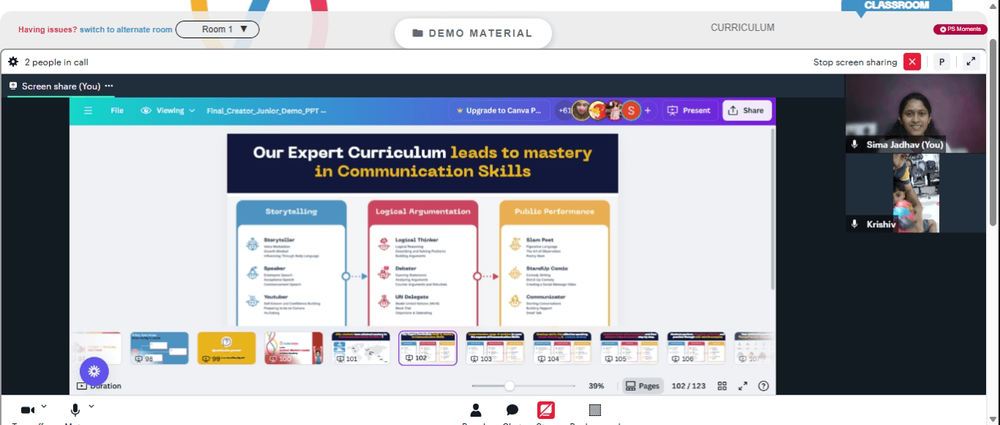Click the Public Performance column header
Viewport: 1000px width, 425px height.
click(554, 211)
